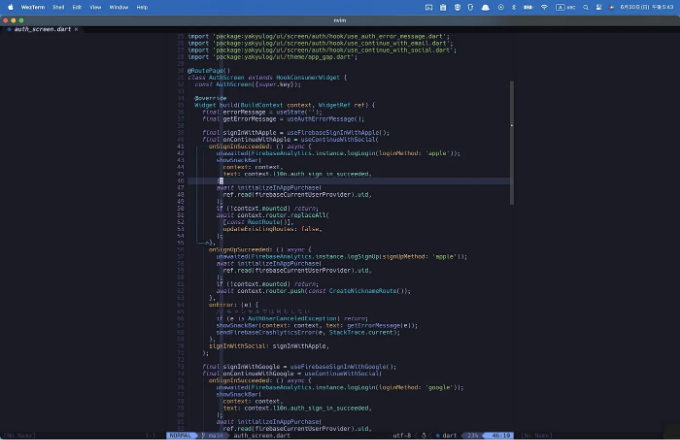Click the 'final signInWithApple' declaration line

pyautogui.click(x=296, y=133)
